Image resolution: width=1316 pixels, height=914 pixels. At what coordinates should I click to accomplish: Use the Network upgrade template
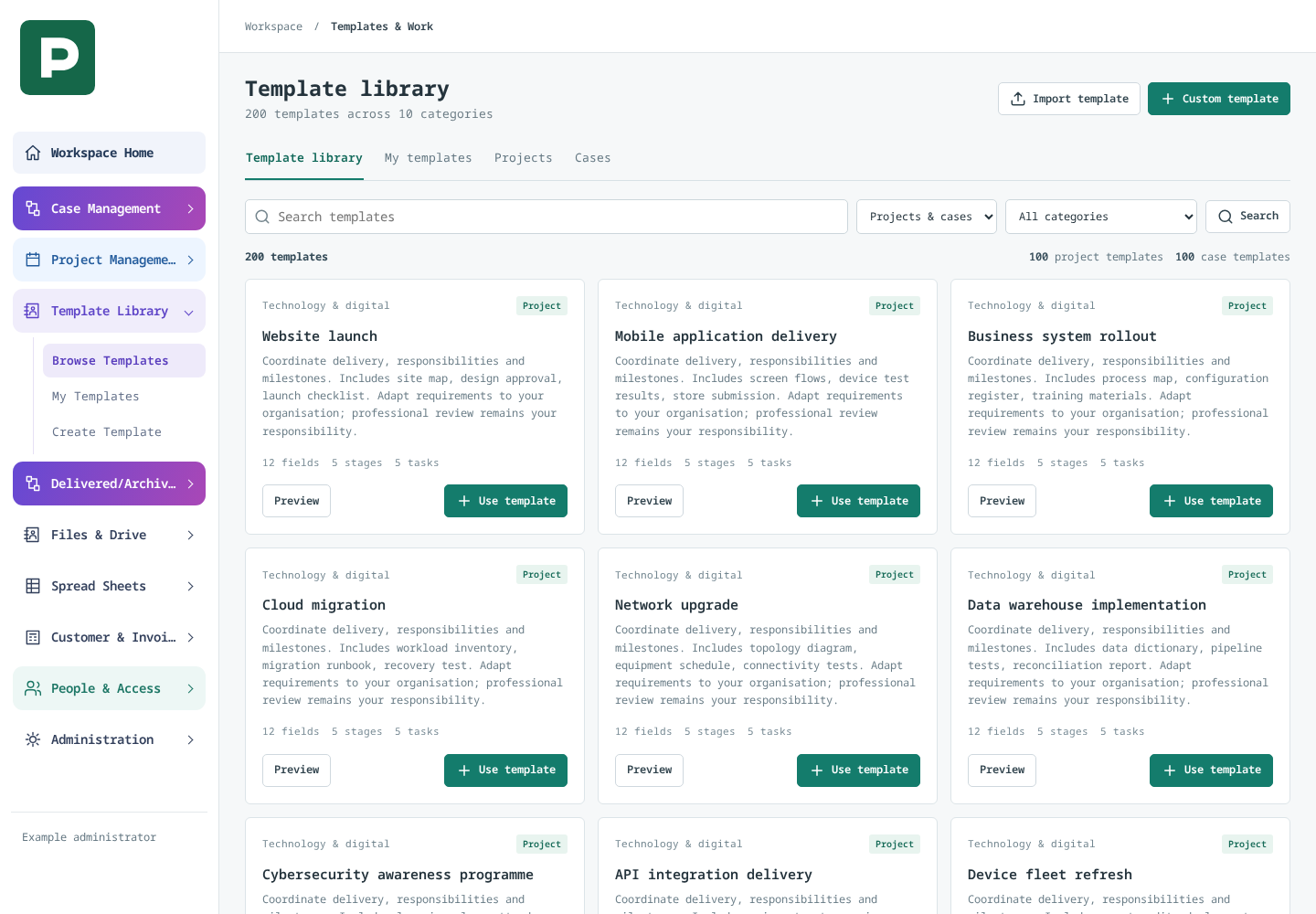tap(858, 770)
